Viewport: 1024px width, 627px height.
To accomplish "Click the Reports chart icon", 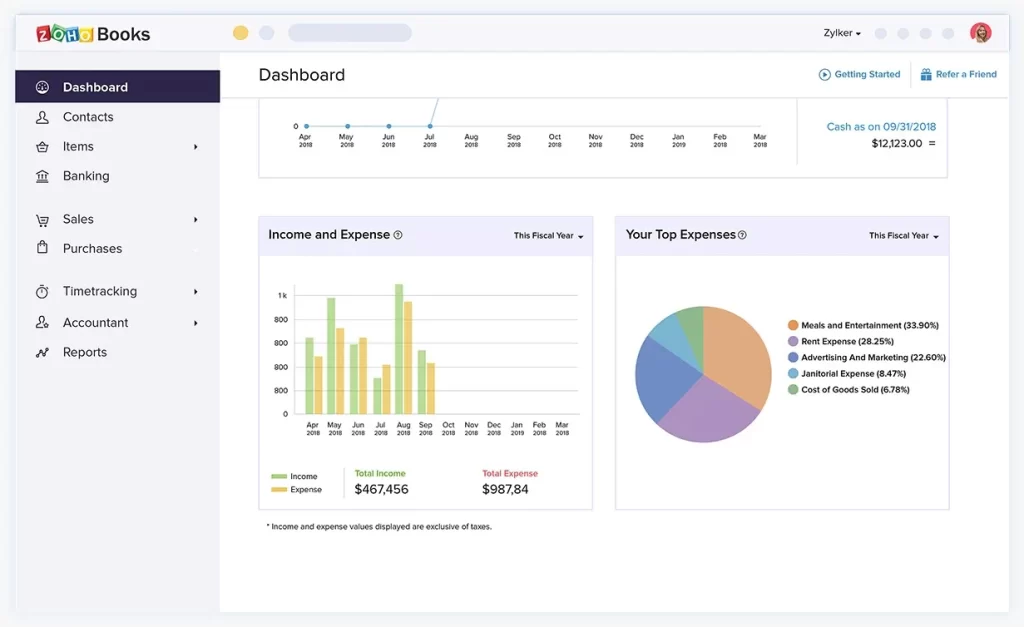I will [42, 352].
